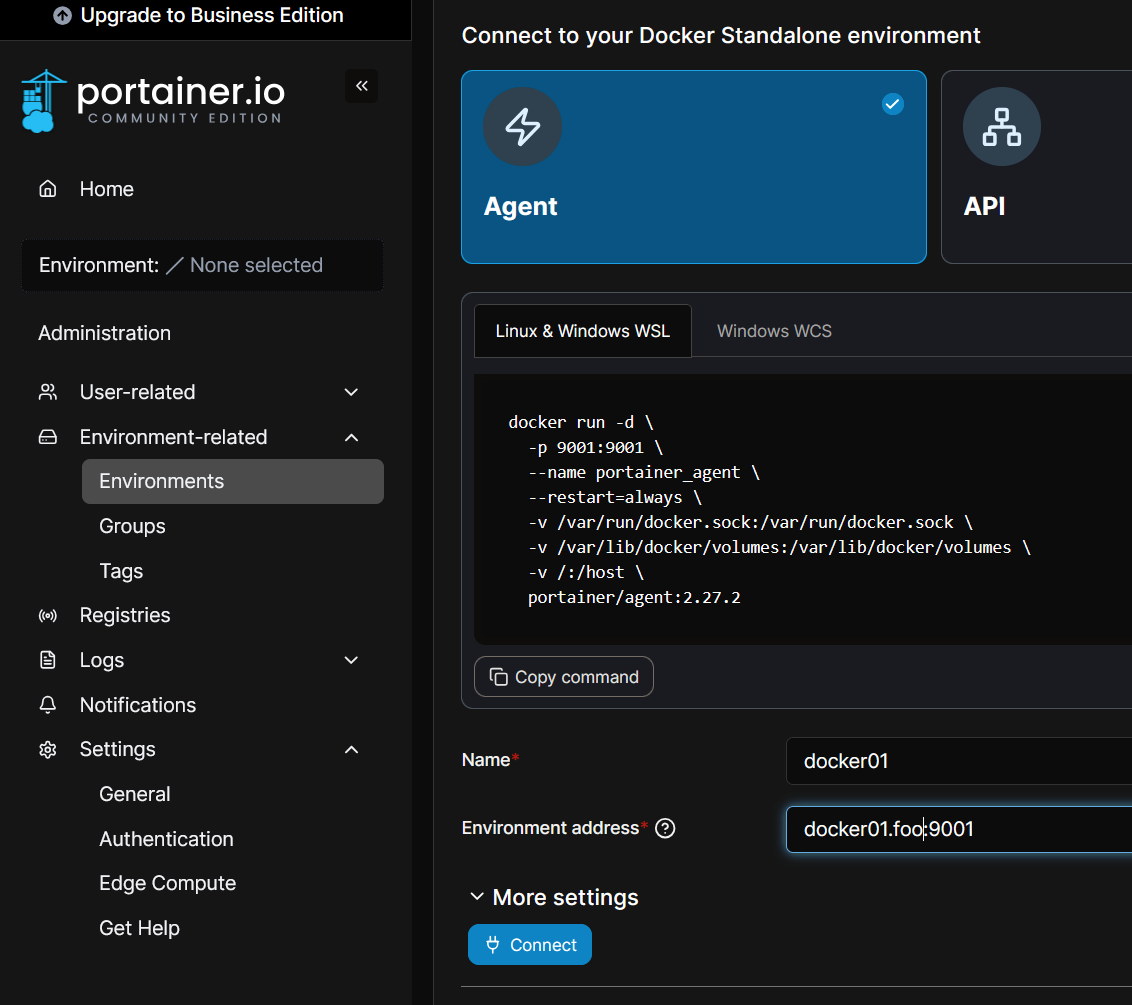Click the Upgrade to Business Edition banner

(x=198, y=16)
